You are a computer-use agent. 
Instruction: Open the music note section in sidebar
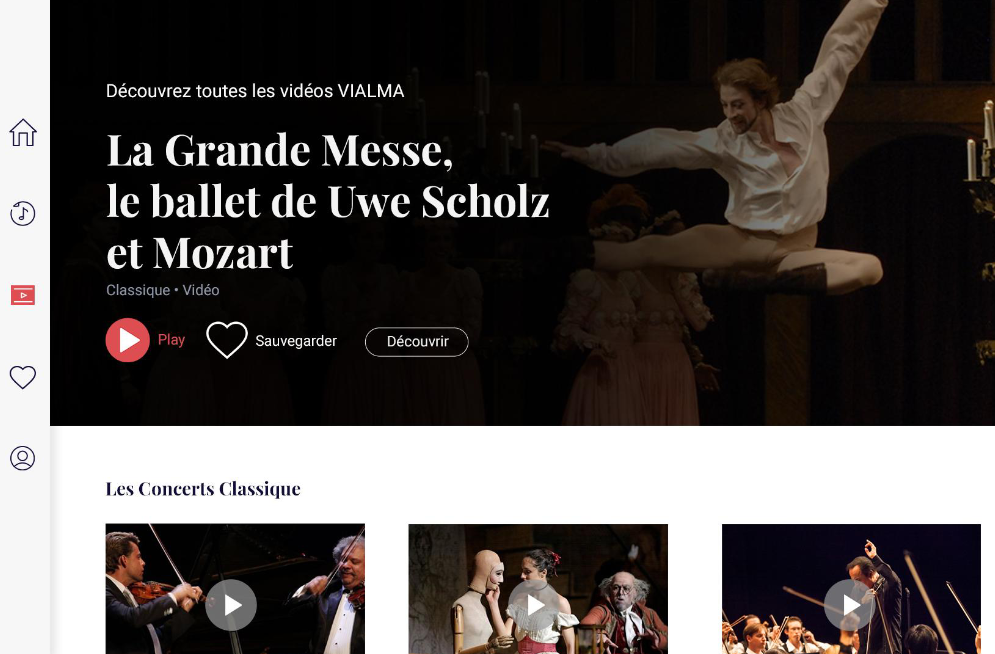pos(23,214)
